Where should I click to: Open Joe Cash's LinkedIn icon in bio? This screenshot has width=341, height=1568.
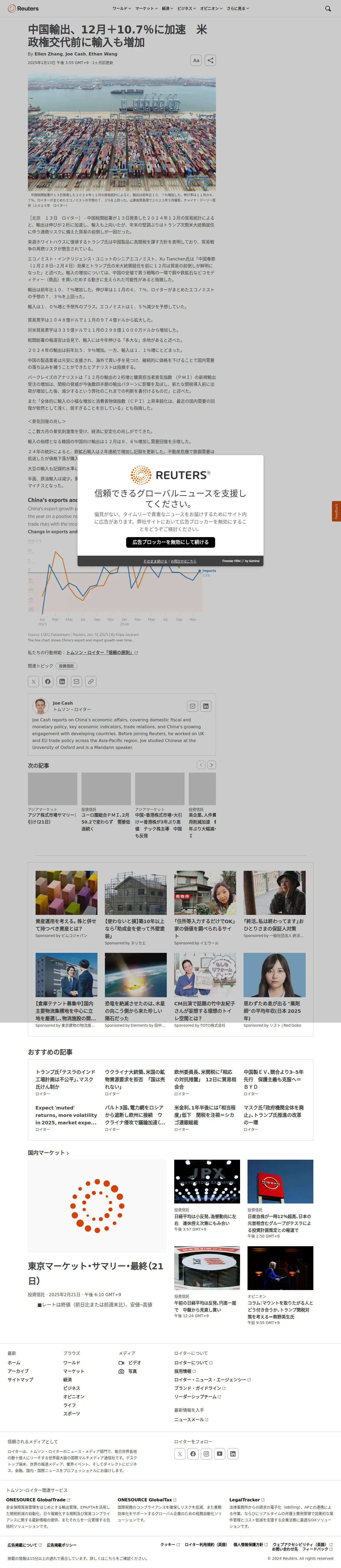tap(206, 706)
